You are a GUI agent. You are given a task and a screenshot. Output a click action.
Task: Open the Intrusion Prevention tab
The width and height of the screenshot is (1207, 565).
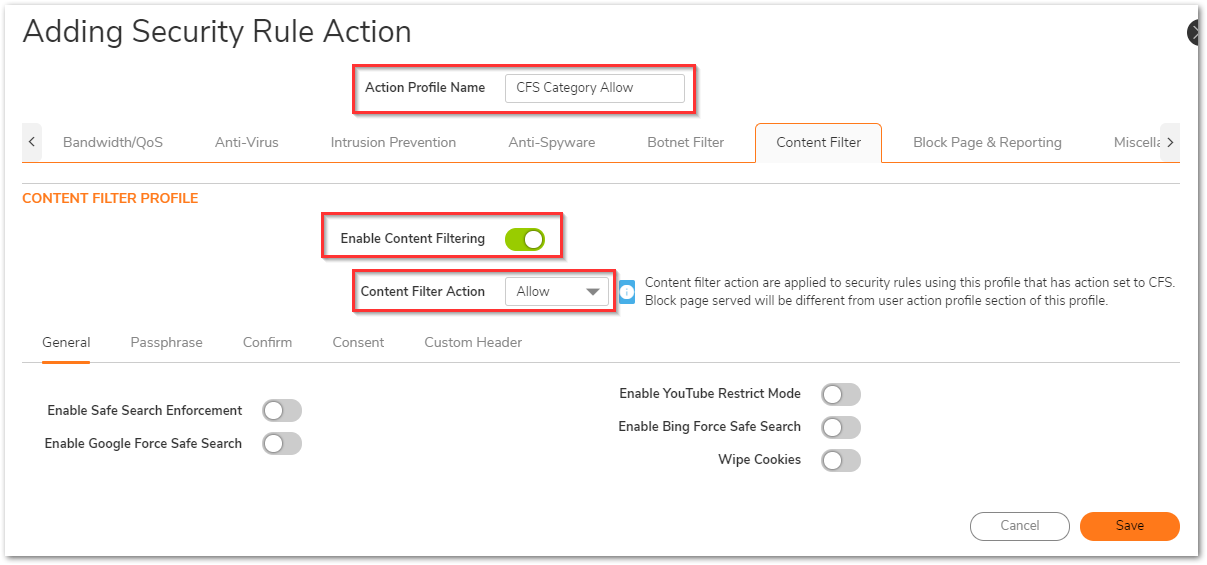click(x=393, y=143)
